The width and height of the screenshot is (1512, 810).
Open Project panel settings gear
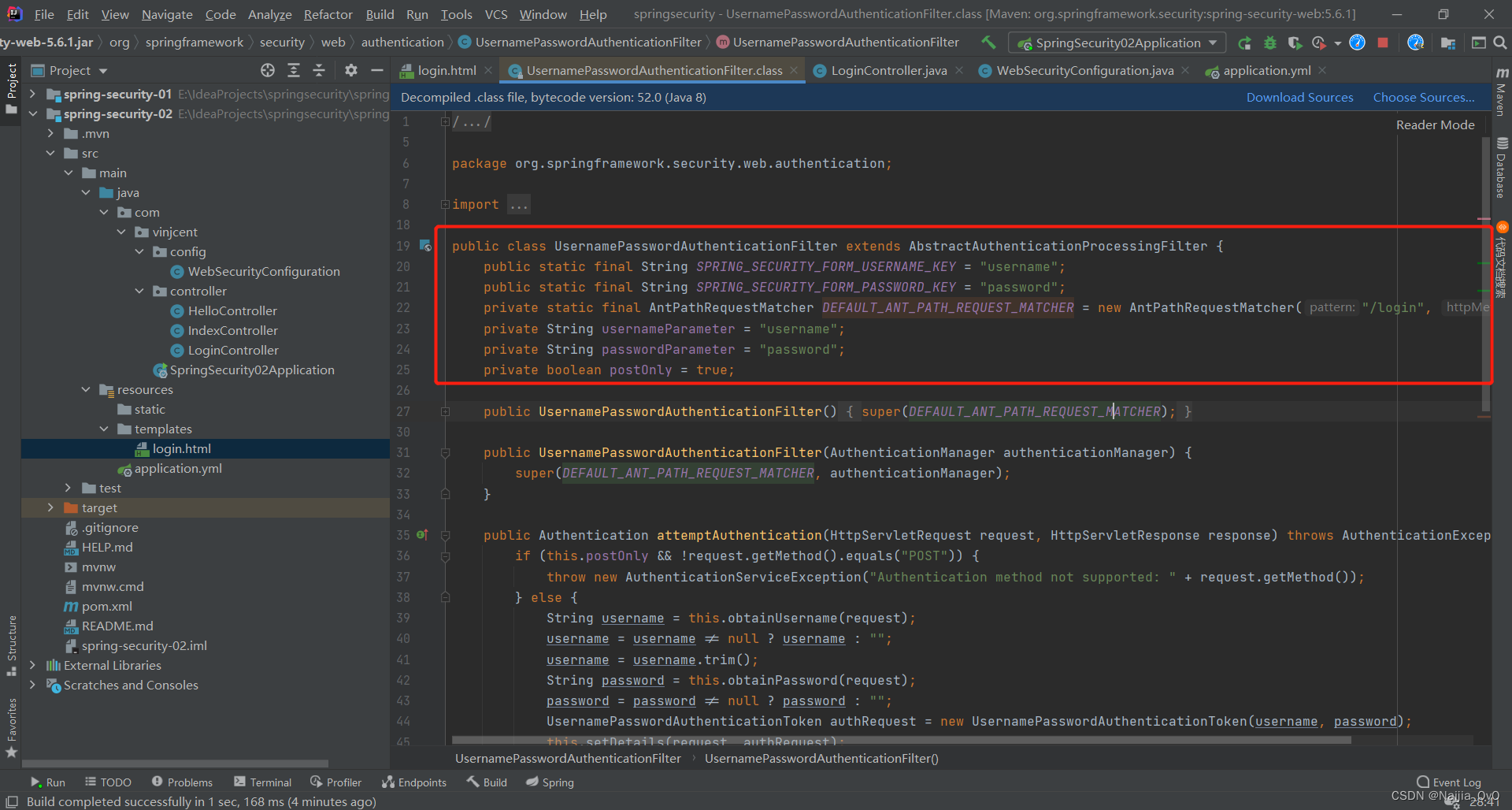point(351,70)
